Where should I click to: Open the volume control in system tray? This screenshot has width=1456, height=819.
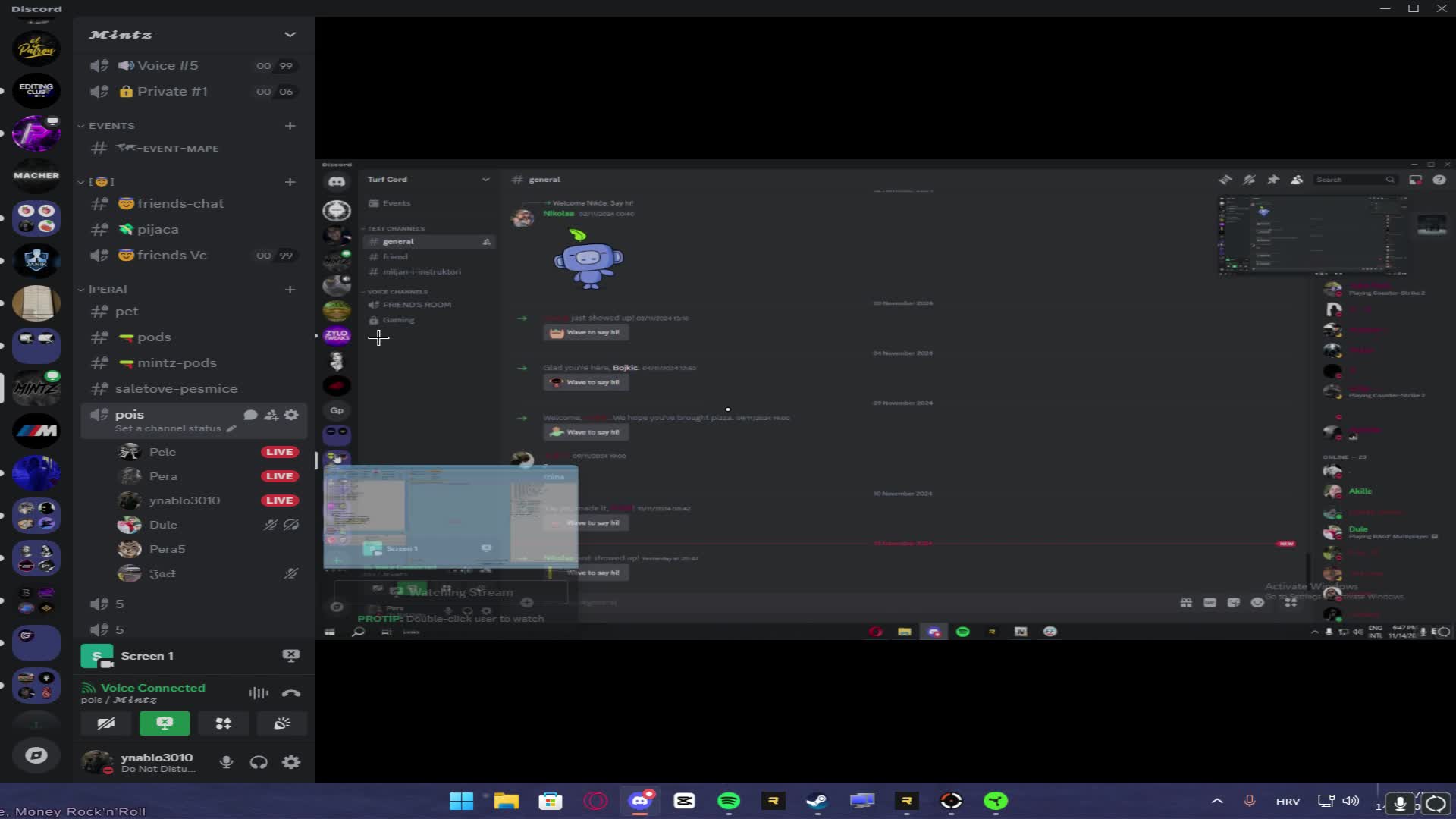(1351, 801)
